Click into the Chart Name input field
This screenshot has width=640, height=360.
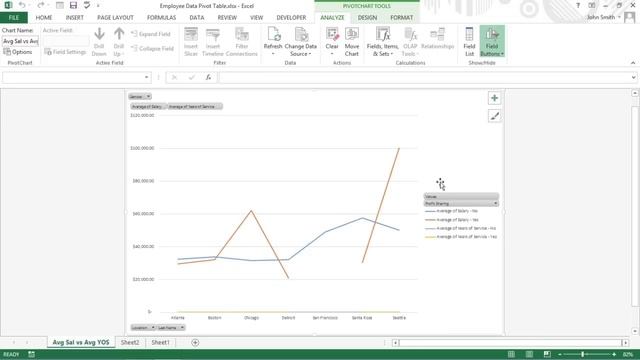coord(20,41)
